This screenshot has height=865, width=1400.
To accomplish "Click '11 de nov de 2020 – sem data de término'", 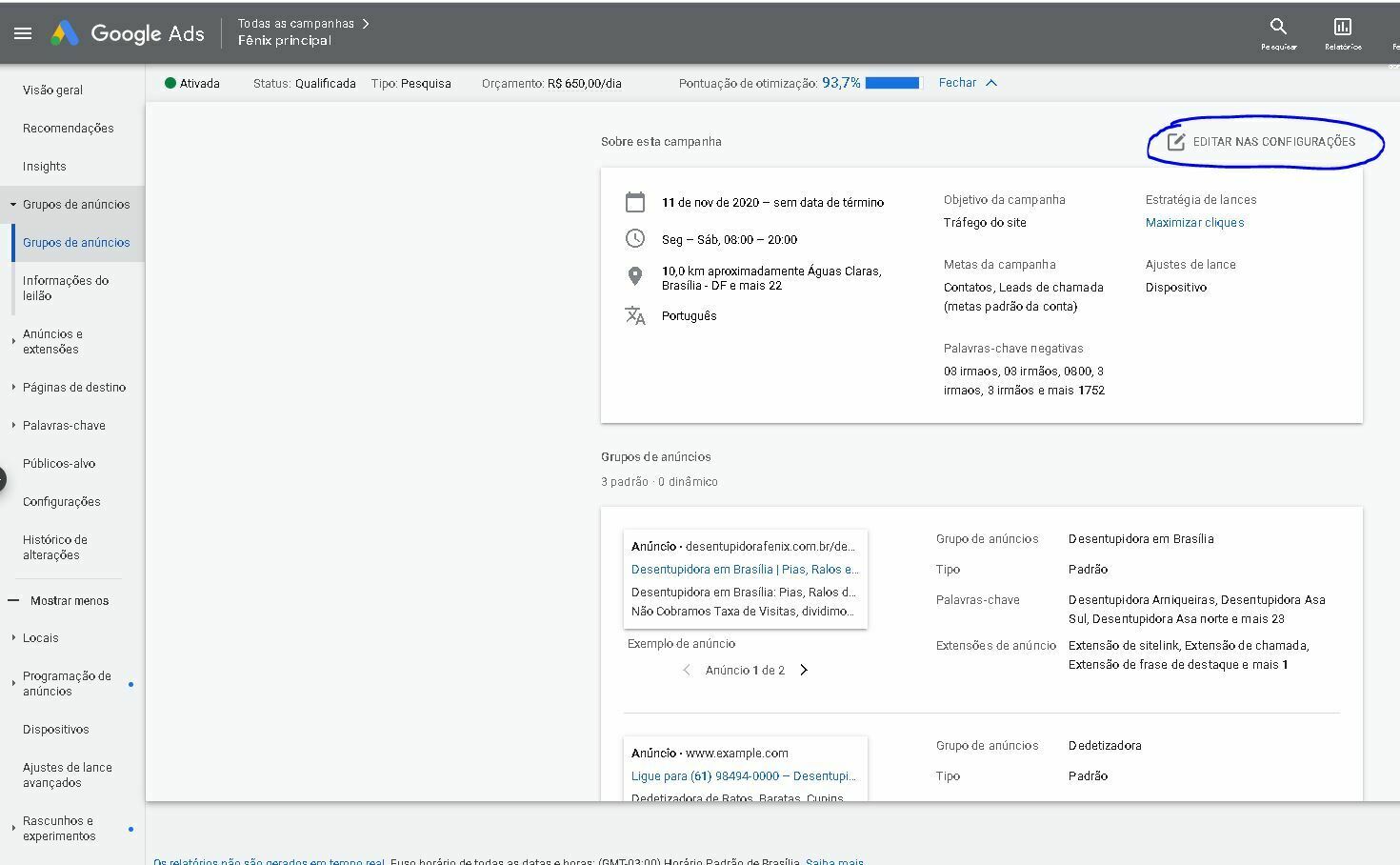I will click(772, 202).
